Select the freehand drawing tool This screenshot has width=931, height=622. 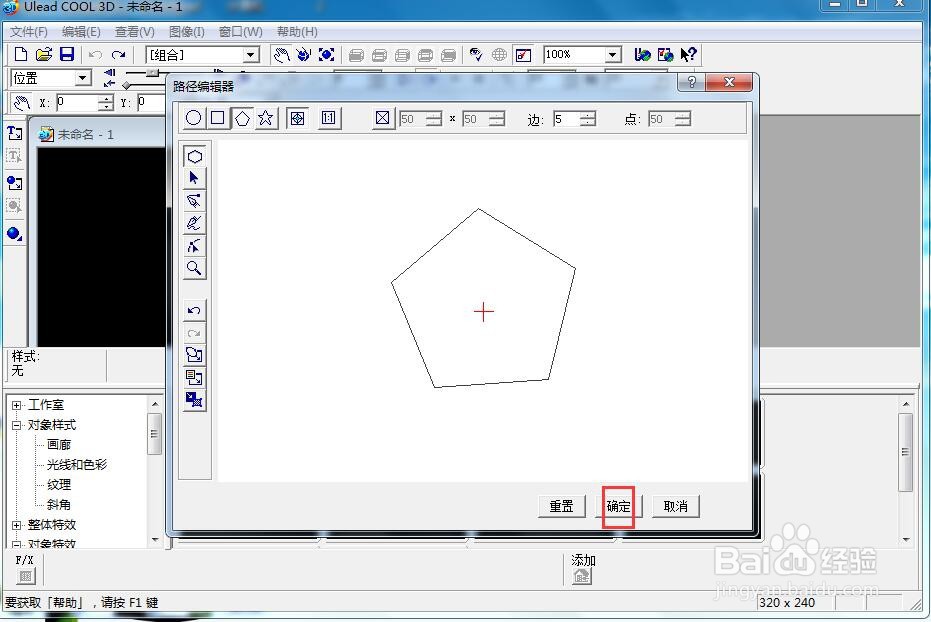click(x=194, y=223)
